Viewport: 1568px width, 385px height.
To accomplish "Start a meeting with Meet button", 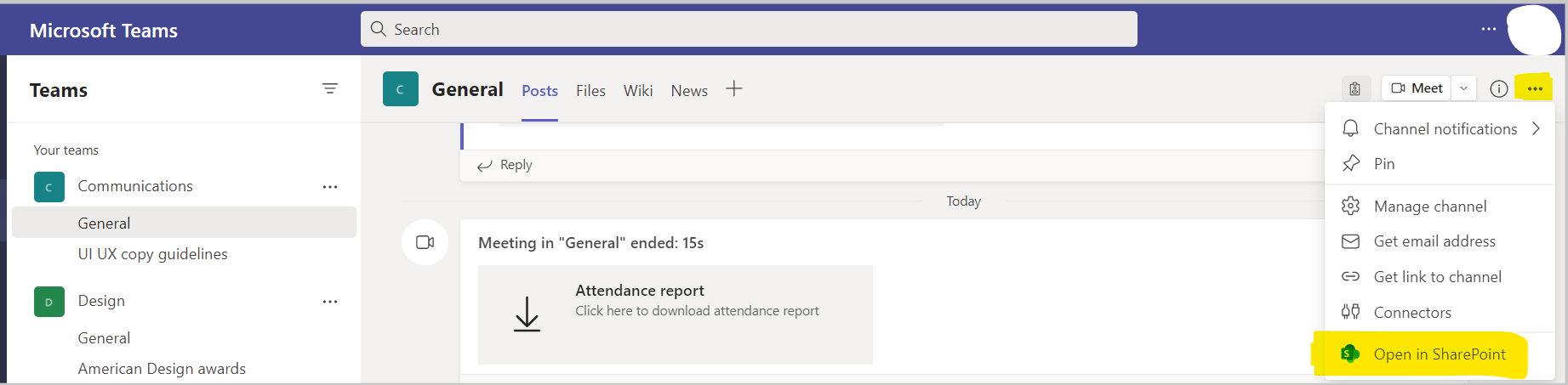I will tap(1417, 88).
